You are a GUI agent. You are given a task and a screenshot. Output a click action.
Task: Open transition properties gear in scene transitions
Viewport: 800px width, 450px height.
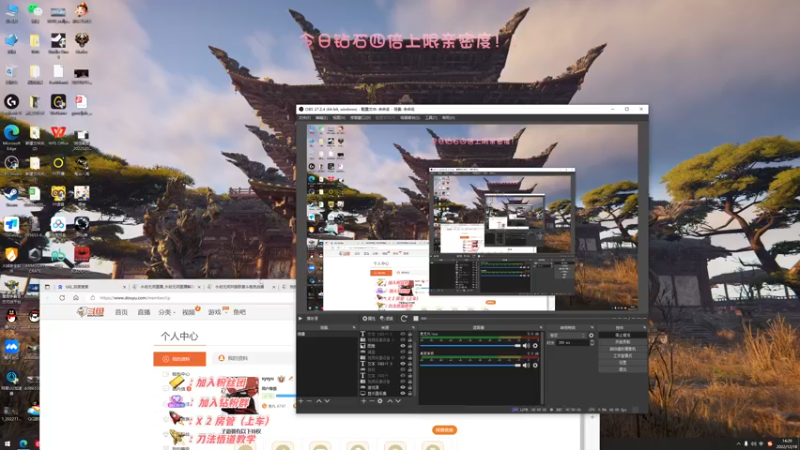[x=591, y=335]
